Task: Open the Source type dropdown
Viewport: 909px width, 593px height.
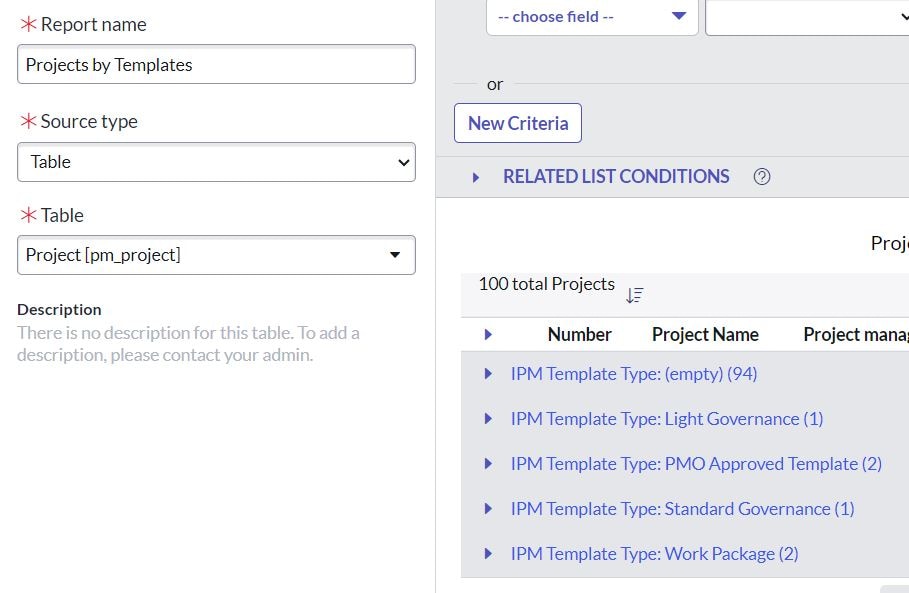Action: [216, 162]
